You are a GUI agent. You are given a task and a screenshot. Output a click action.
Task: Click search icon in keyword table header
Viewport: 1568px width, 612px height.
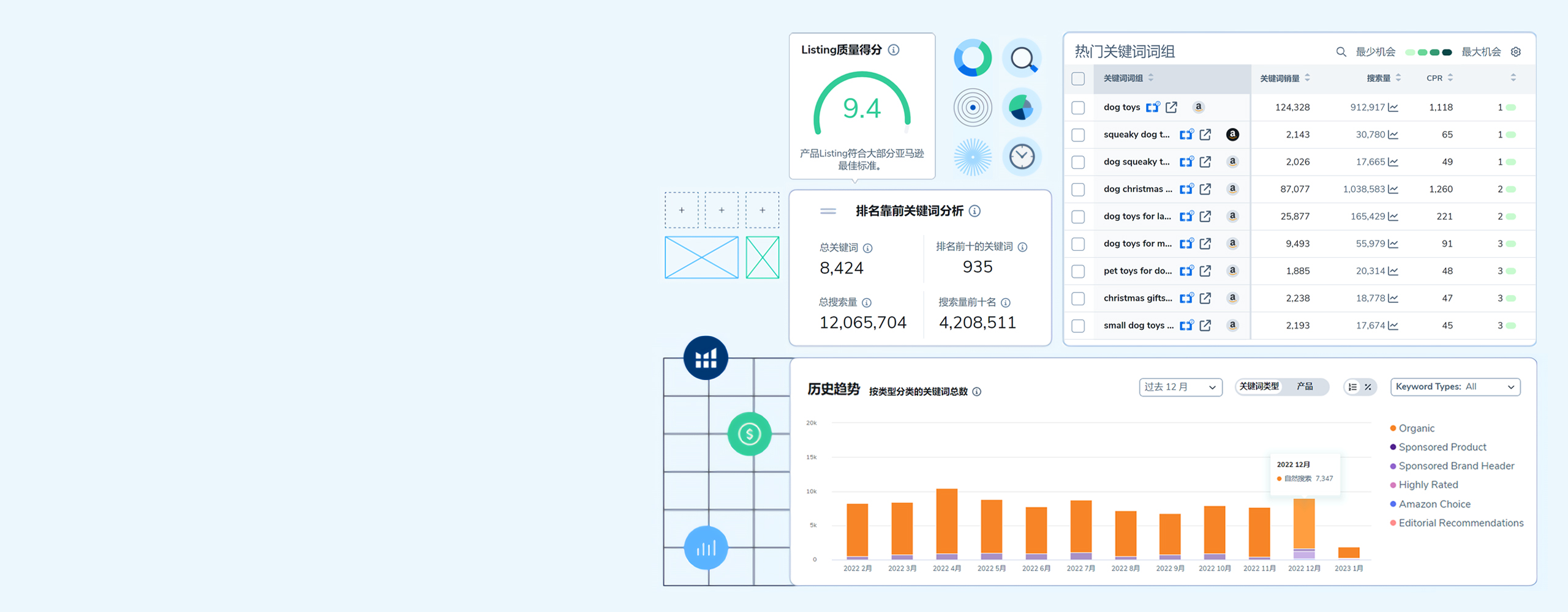(1341, 52)
